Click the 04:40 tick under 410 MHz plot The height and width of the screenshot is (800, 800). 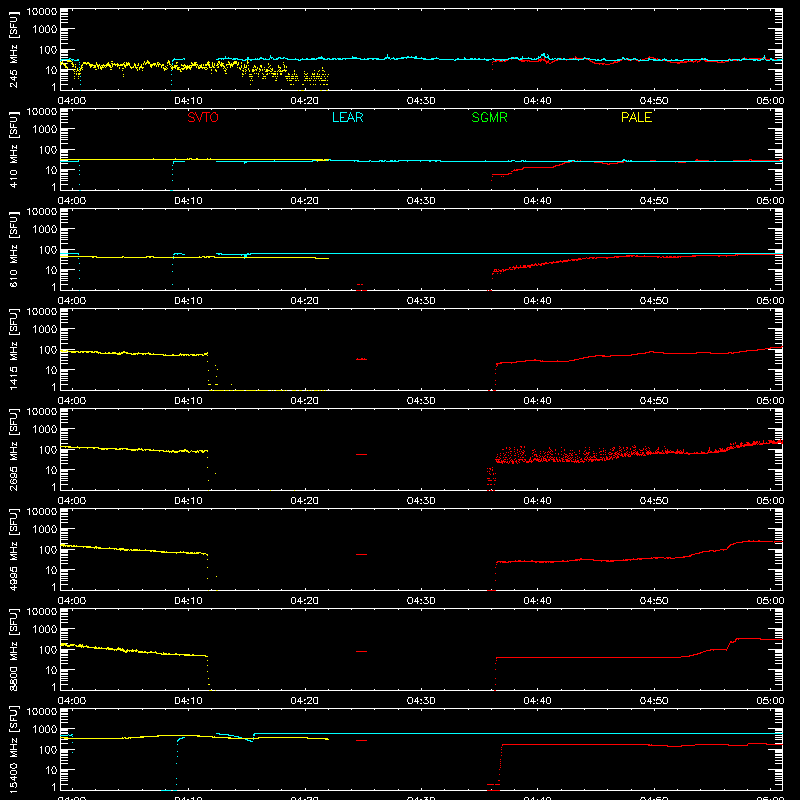point(537,201)
